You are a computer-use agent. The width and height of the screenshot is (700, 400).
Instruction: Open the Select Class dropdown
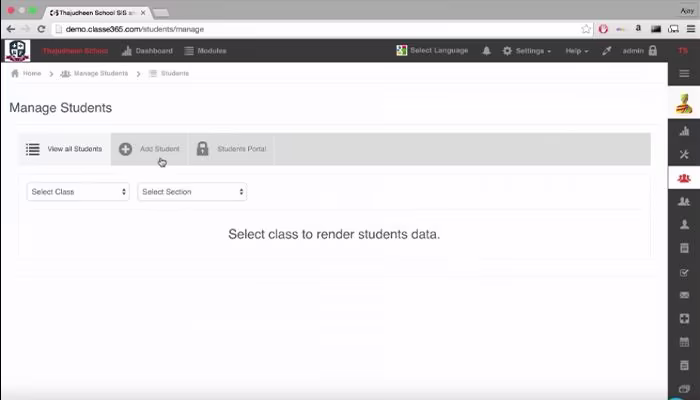click(x=78, y=192)
